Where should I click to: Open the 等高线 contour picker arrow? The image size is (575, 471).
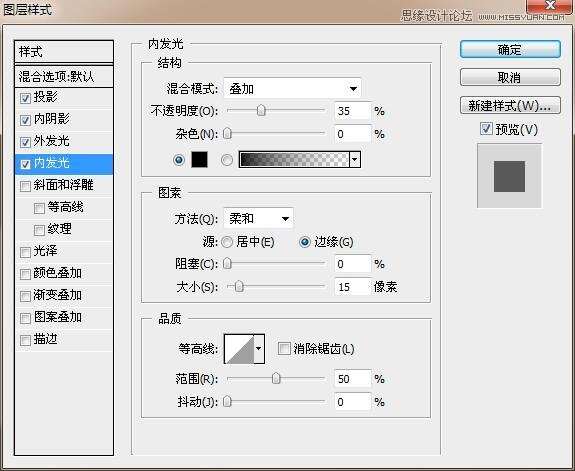[x=259, y=348]
